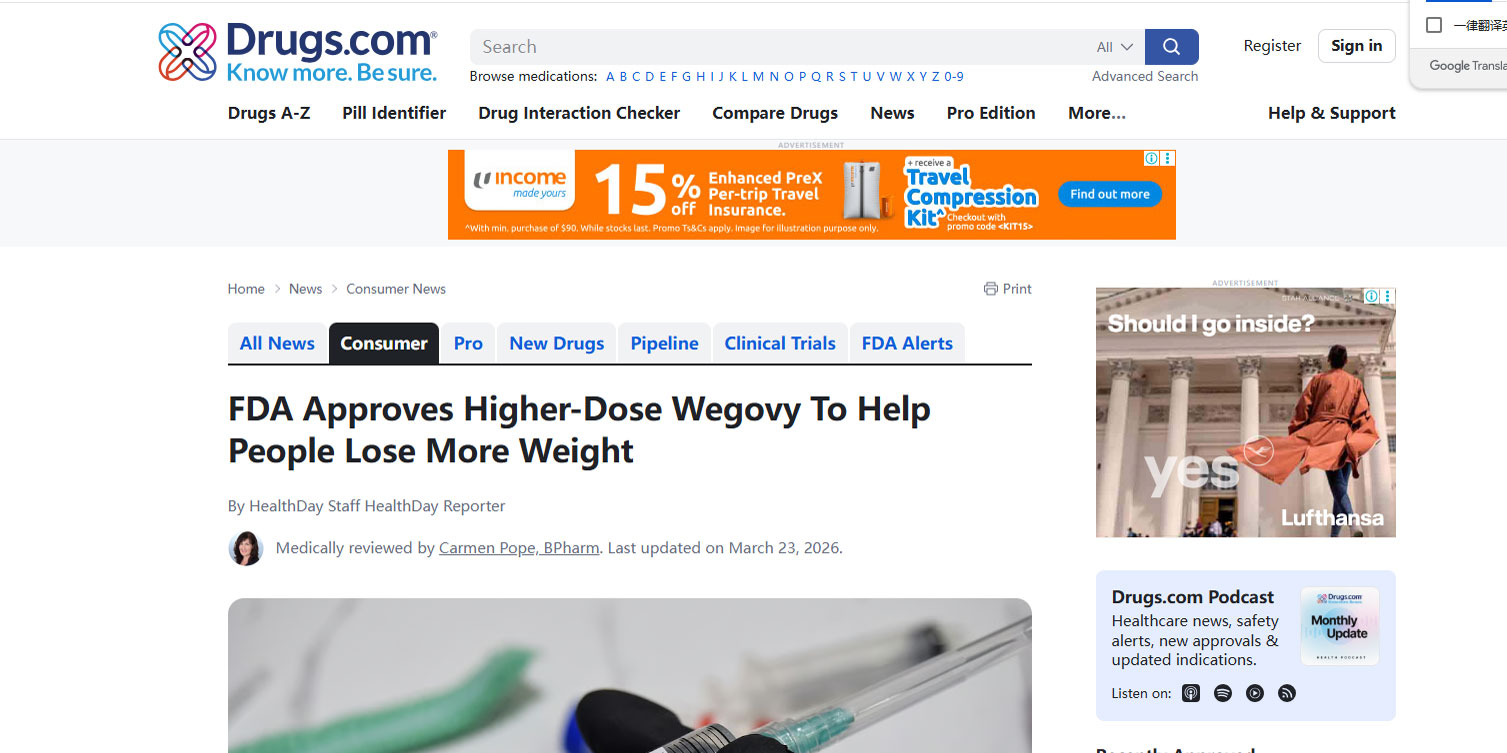This screenshot has height=753, width=1507.
Task: Open the Drugs.com logo homepage
Action: pos(298,52)
